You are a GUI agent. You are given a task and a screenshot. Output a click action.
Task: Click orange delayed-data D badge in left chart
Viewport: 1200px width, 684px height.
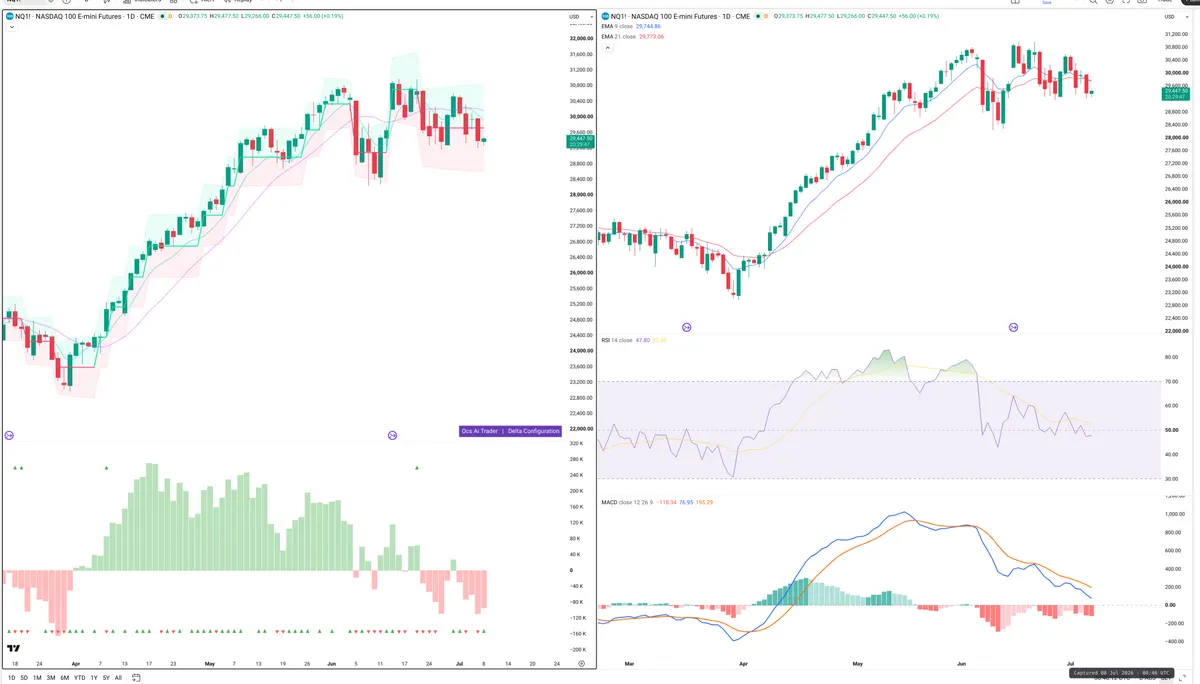coord(170,16)
